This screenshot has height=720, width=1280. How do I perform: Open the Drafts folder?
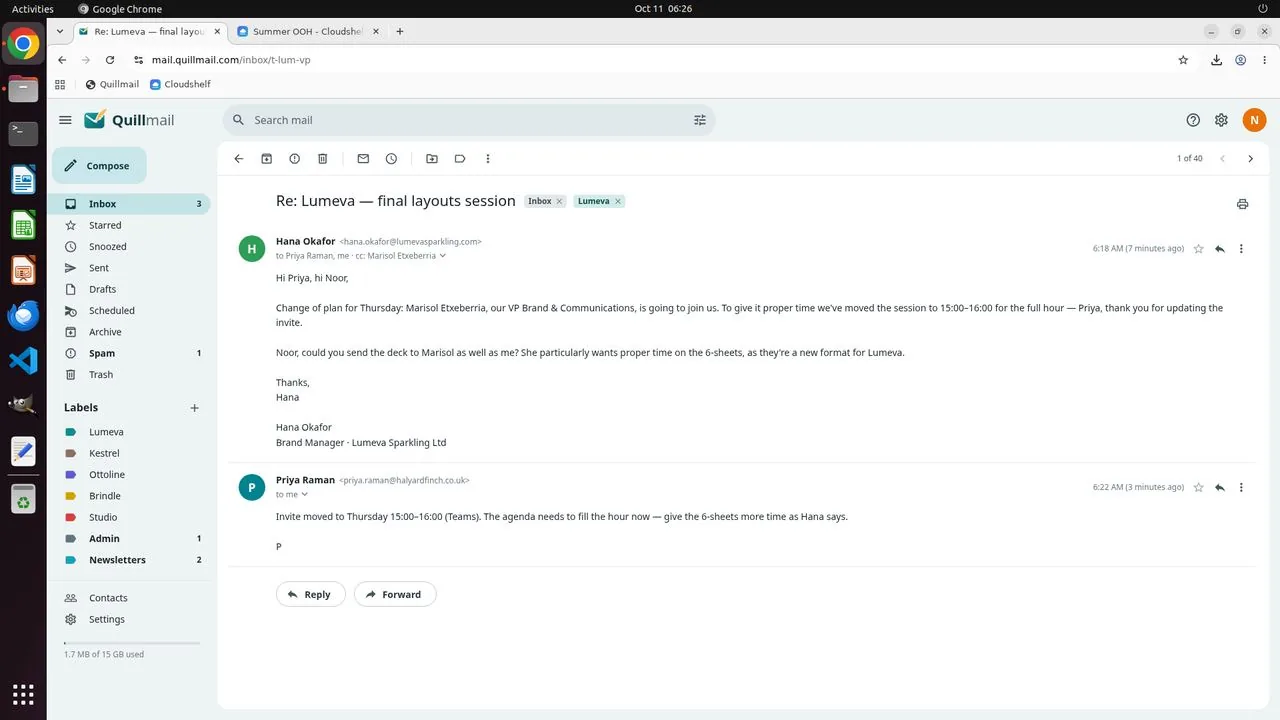(x=130, y=289)
